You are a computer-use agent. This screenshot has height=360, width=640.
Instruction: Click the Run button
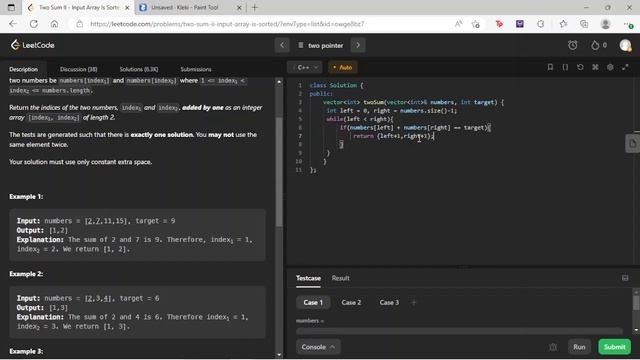579,347
